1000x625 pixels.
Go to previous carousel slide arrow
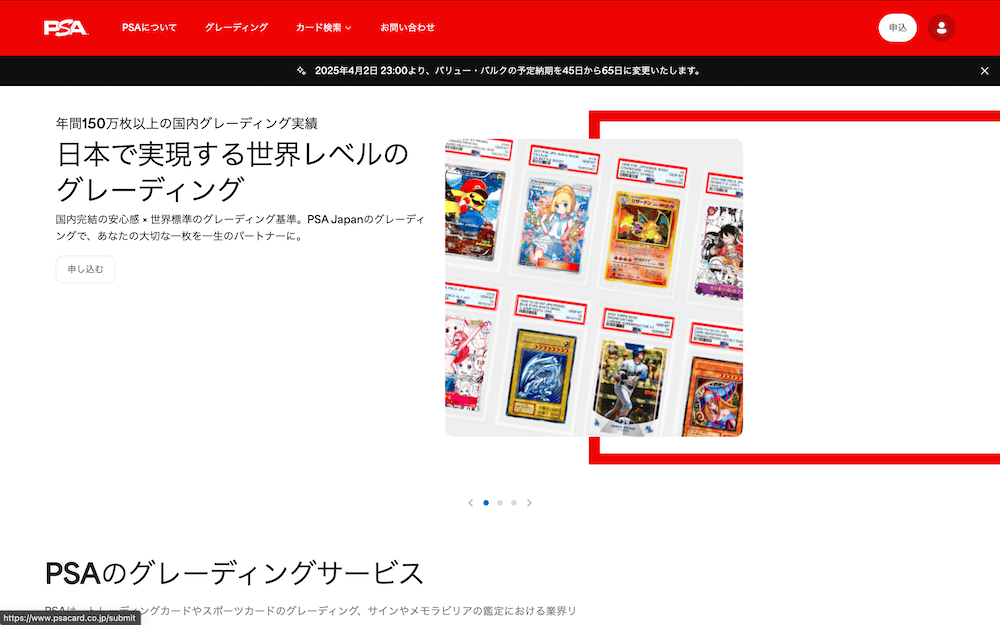[471, 503]
